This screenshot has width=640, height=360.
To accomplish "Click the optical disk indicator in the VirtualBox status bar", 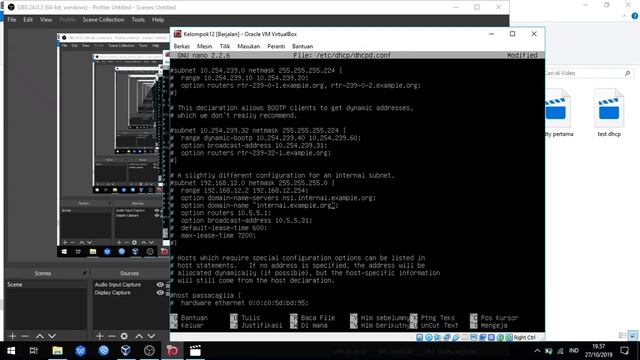I will point(429,337).
